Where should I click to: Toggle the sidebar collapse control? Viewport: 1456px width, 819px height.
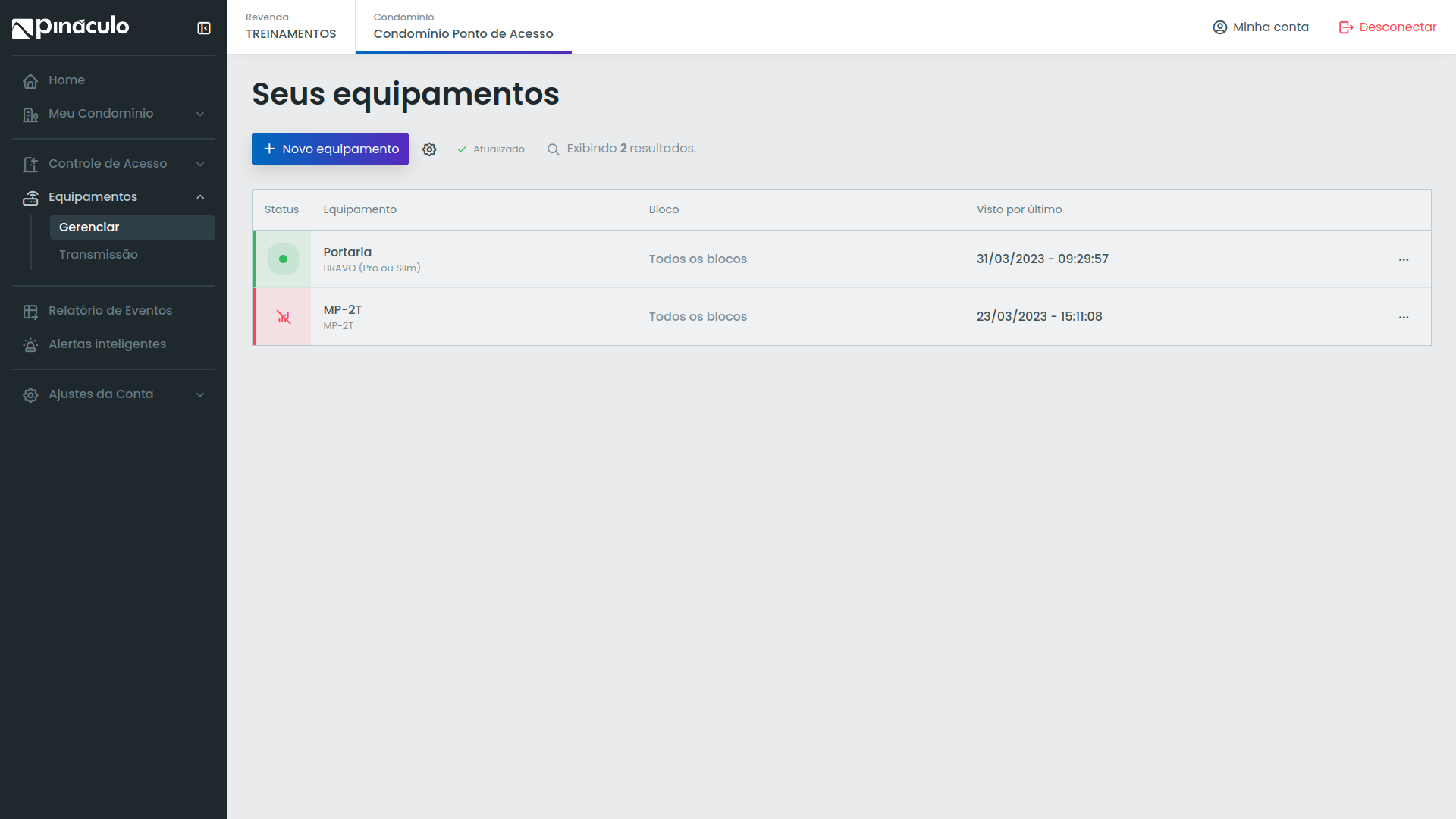click(203, 27)
